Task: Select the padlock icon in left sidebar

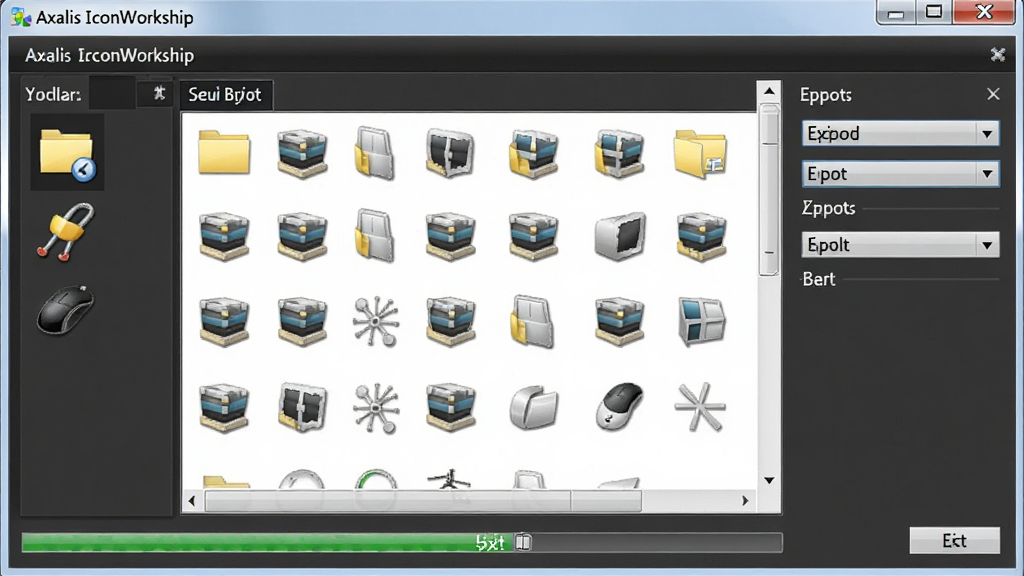Action: pos(65,232)
